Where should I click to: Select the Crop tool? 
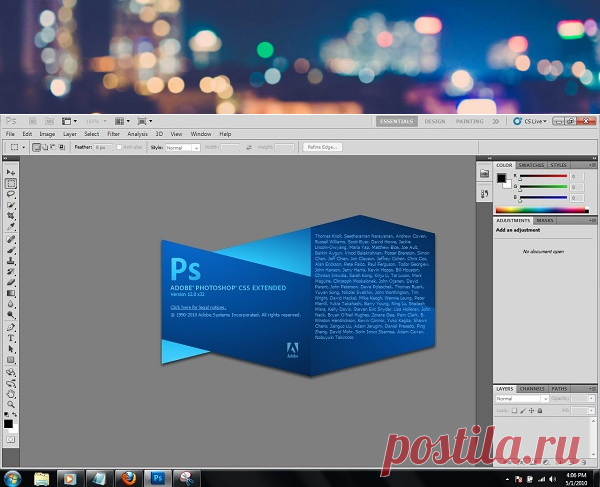point(11,216)
